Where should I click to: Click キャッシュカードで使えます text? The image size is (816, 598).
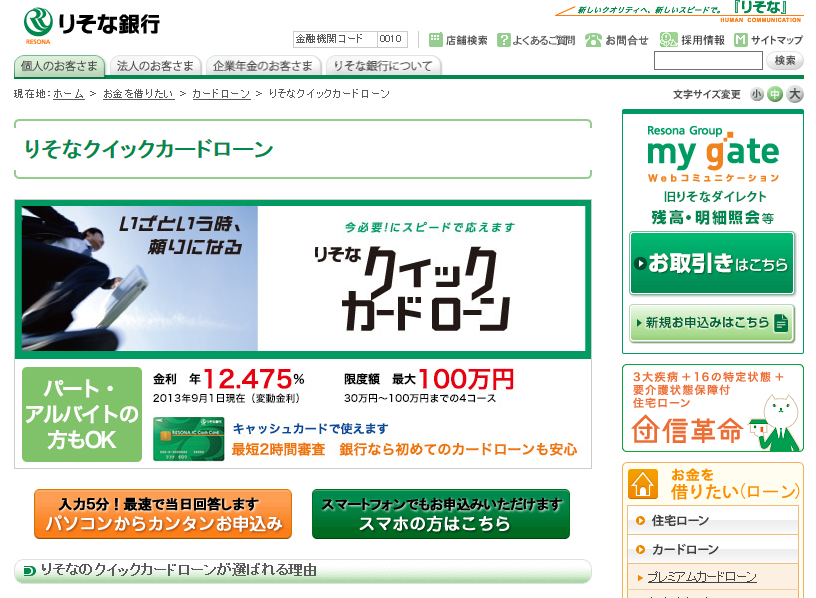pyautogui.click(x=310, y=428)
